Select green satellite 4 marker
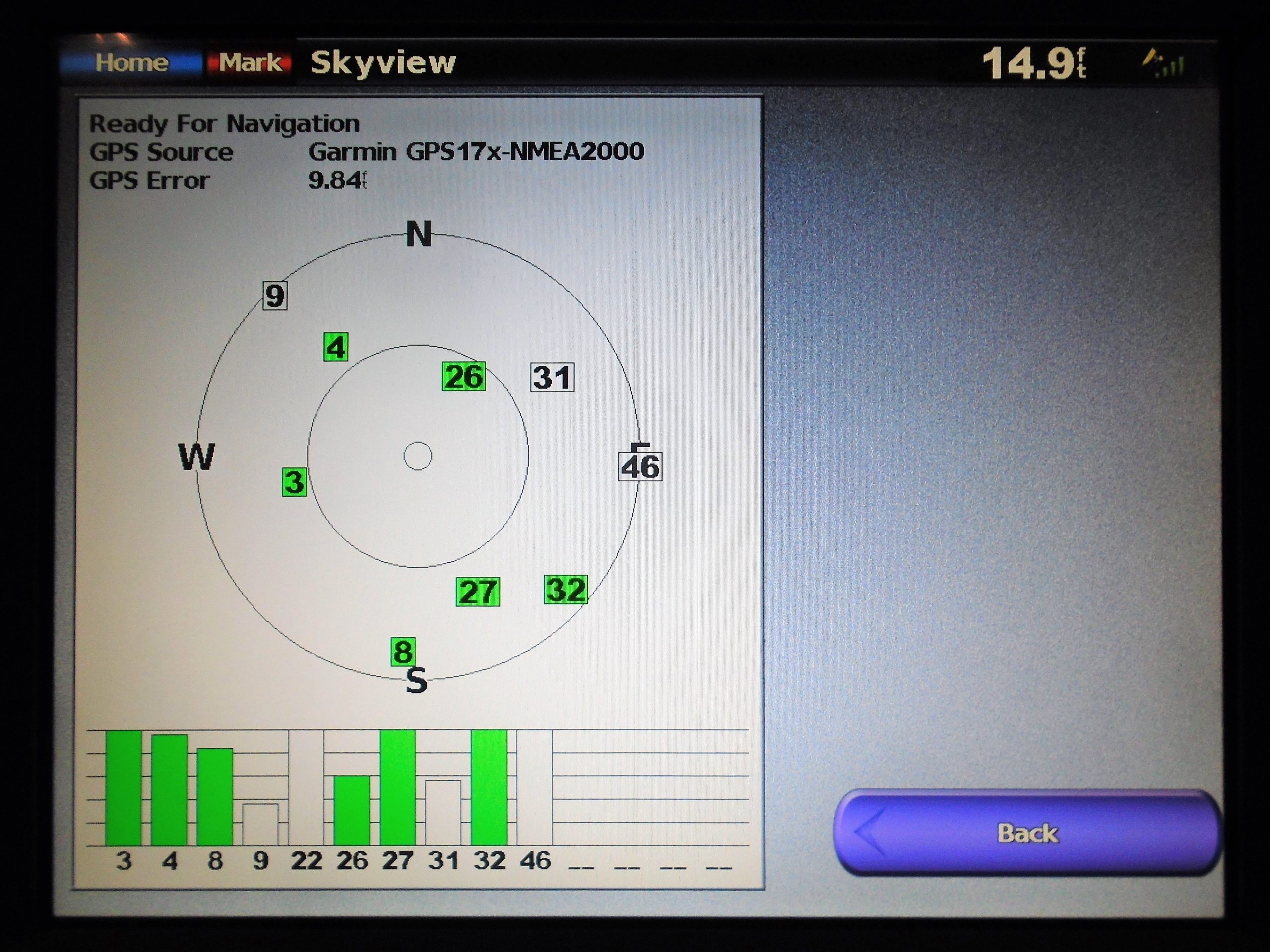 [336, 347]
